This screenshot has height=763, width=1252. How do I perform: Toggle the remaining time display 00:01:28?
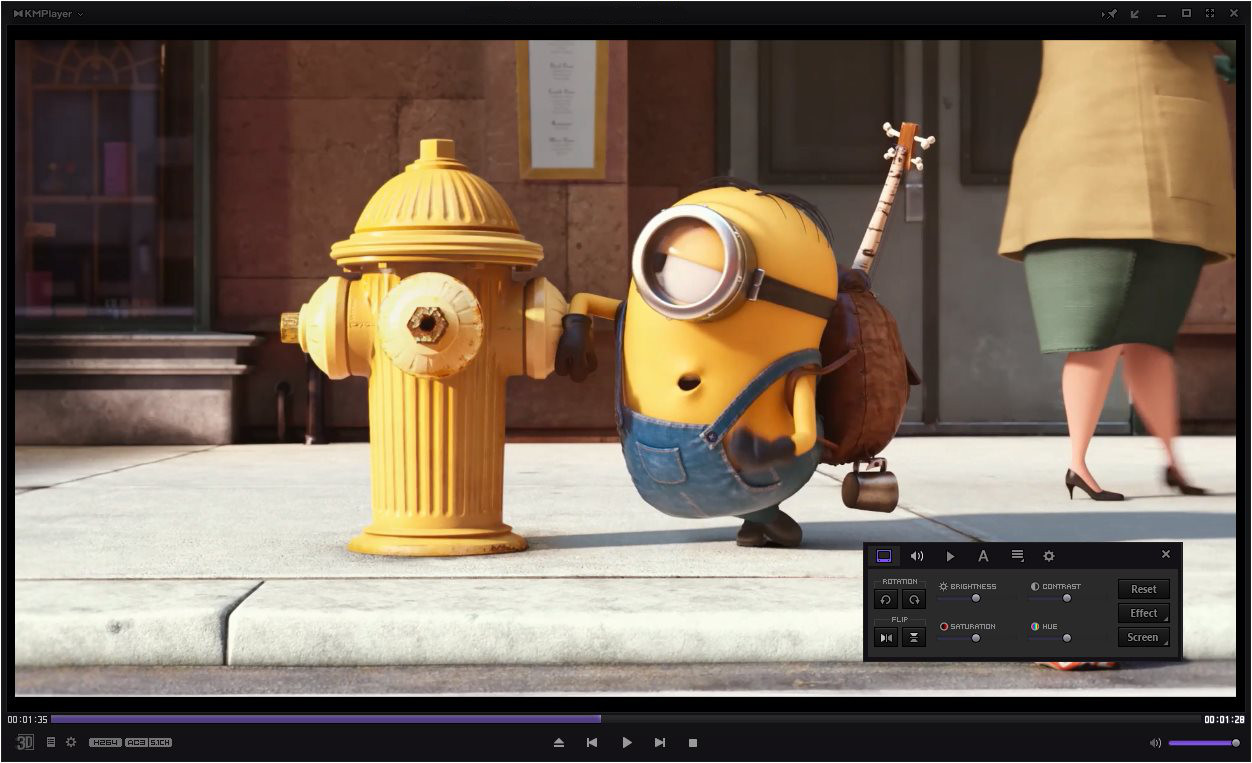tap(1224, 719)
